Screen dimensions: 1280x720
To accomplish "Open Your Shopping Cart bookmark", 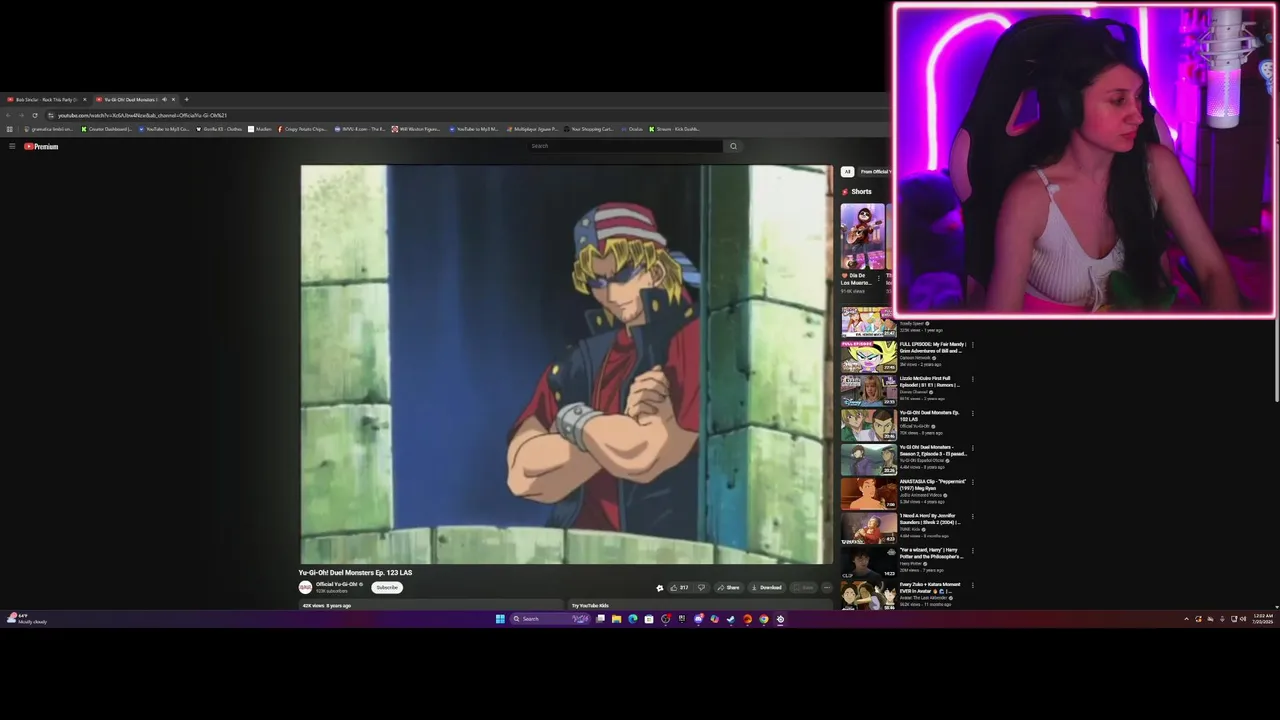I will click(x=588, y=129).
